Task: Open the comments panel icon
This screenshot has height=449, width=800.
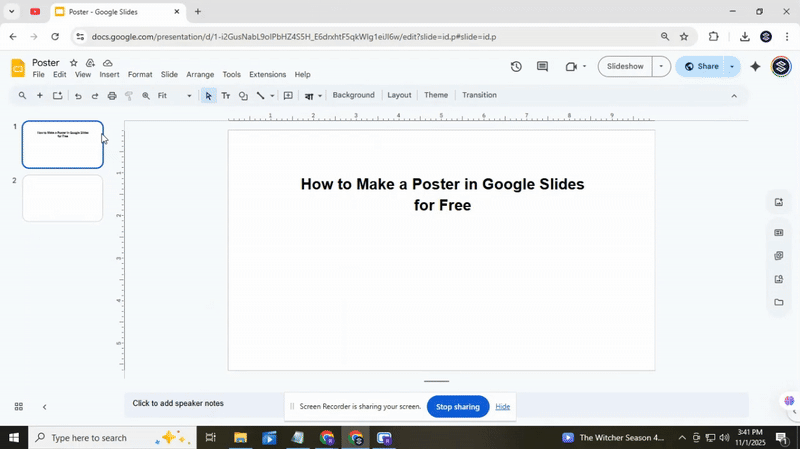Action: tap(542, 67)
